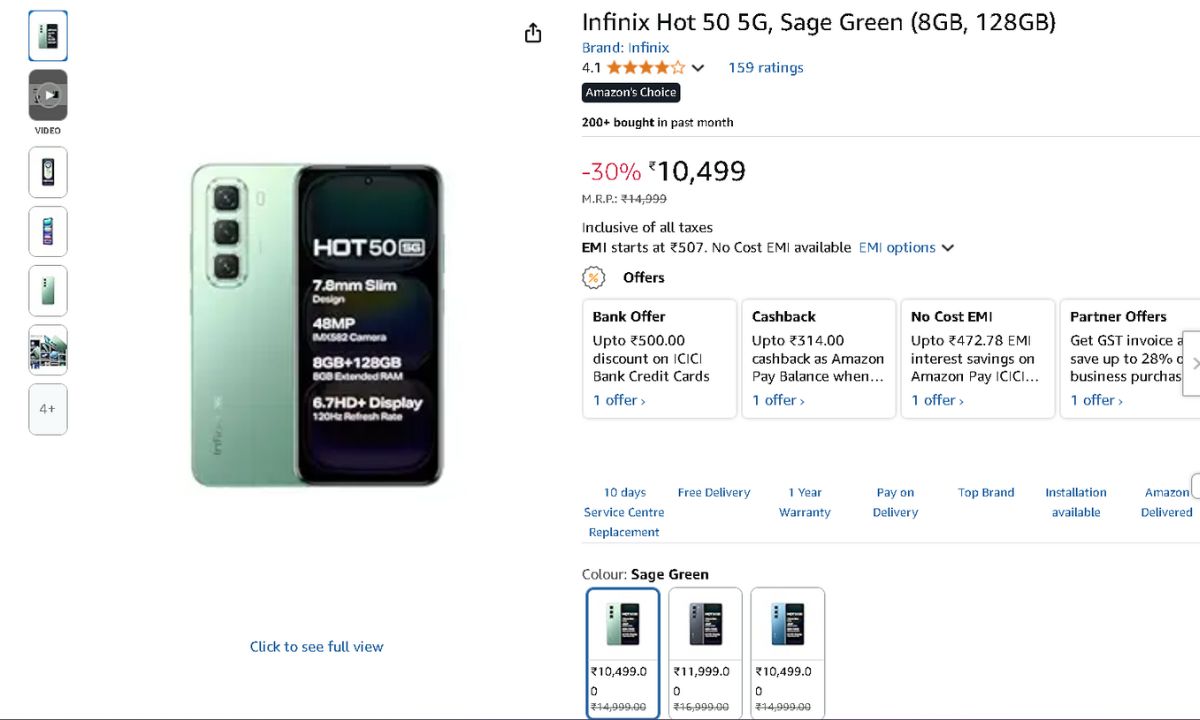Open the No Cost EMI offer link
Image resolution: width=1200 pixels, height=720 pixels.
pos(937,400)
